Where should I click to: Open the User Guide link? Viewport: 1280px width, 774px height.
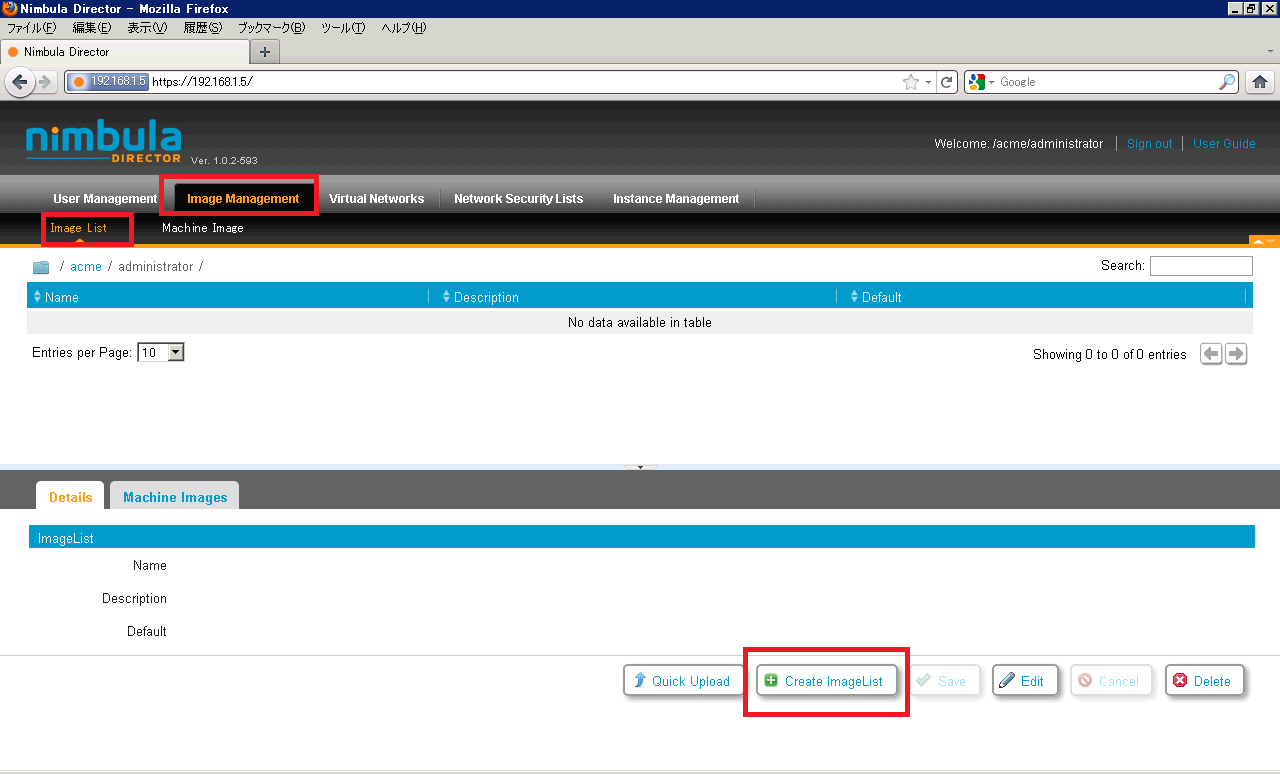click(x=1224, y=144)
